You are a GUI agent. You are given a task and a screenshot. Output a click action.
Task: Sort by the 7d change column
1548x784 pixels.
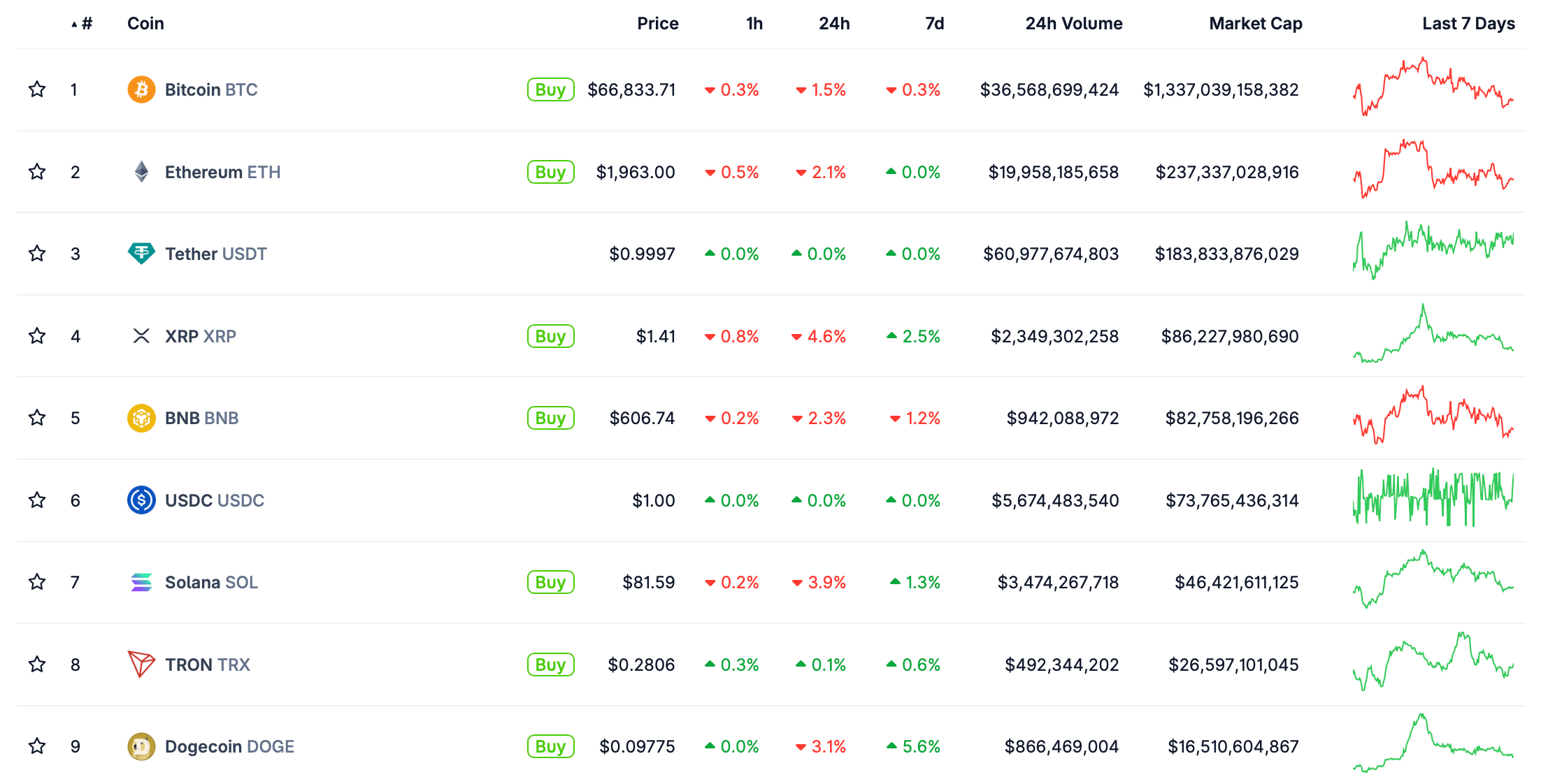point(934,24)
